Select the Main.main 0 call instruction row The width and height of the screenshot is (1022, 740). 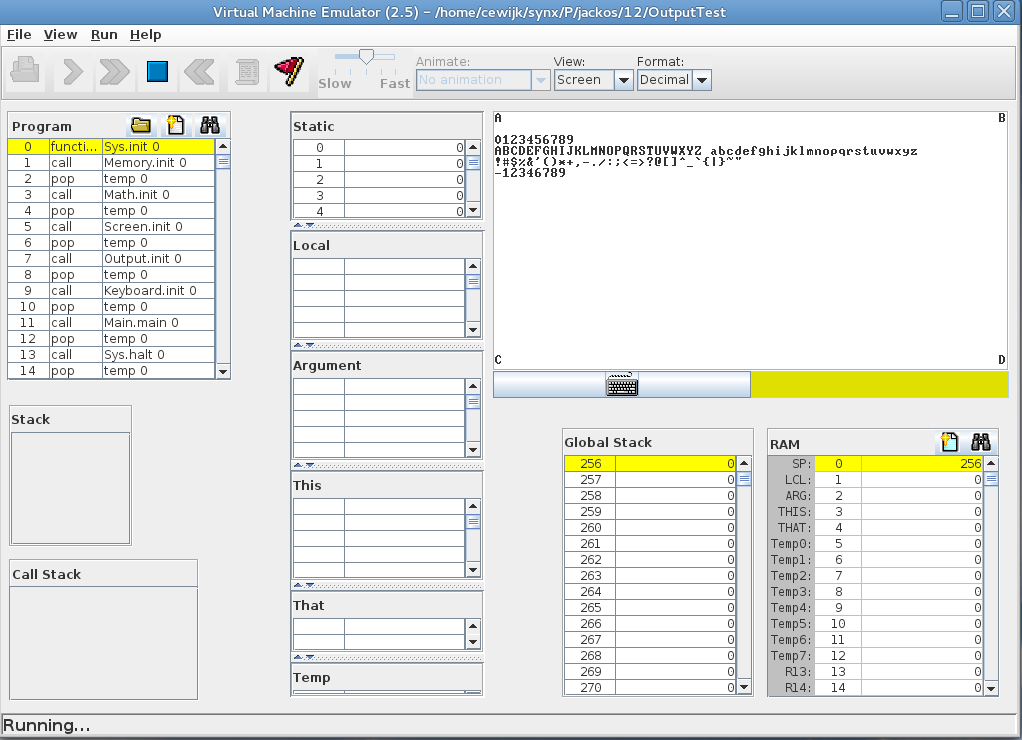[140, 323]
